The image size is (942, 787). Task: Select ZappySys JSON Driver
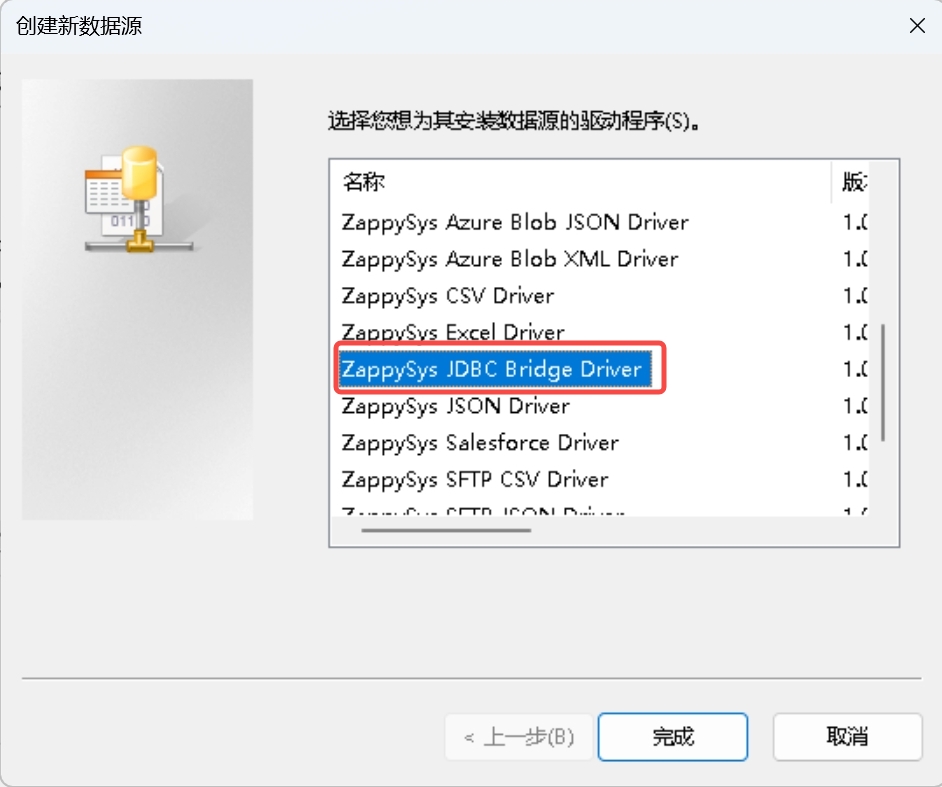pyautogui.click(x=455, y=406)
